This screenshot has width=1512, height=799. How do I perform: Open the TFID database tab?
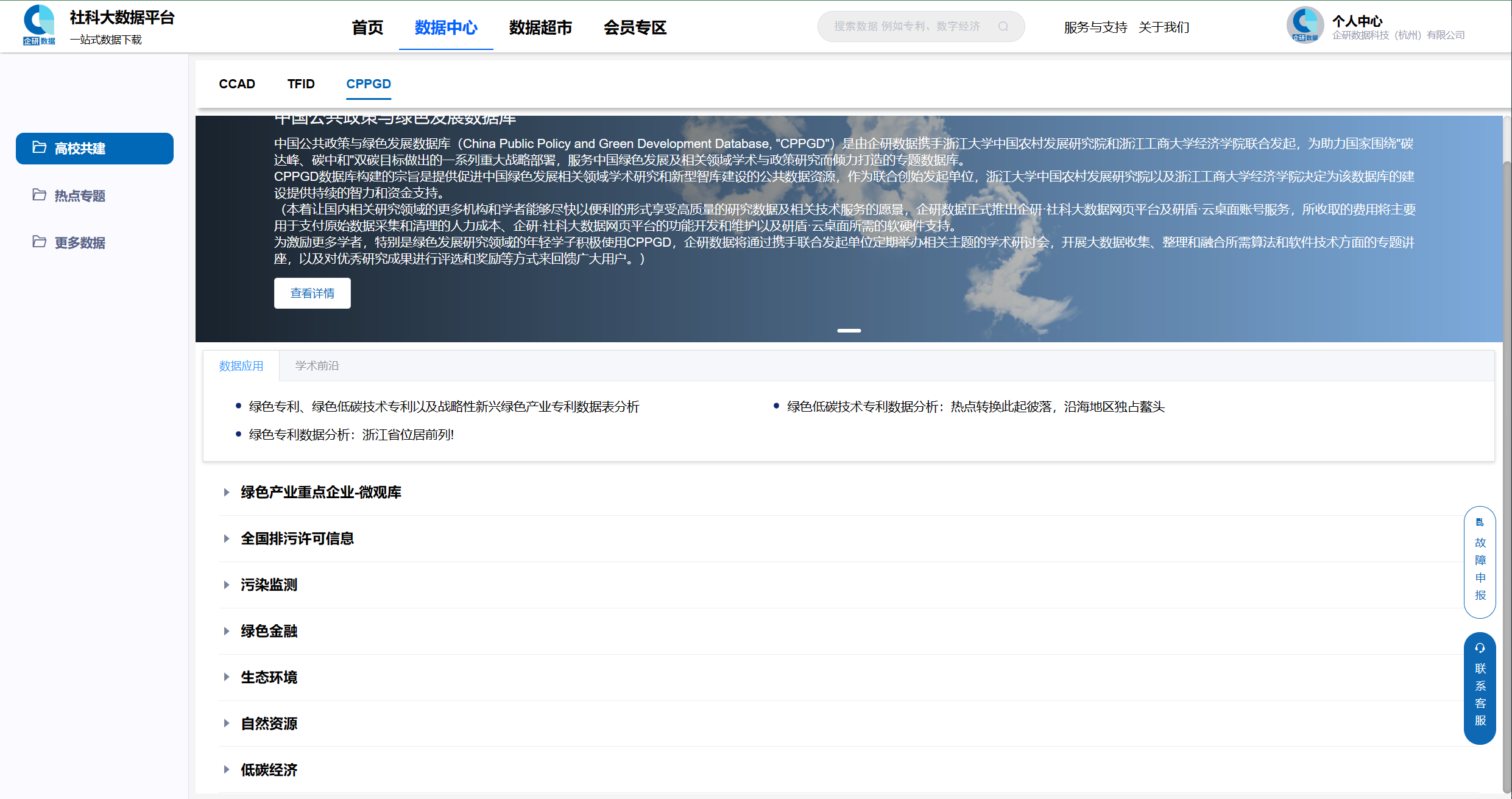click(x=301, y=84)
